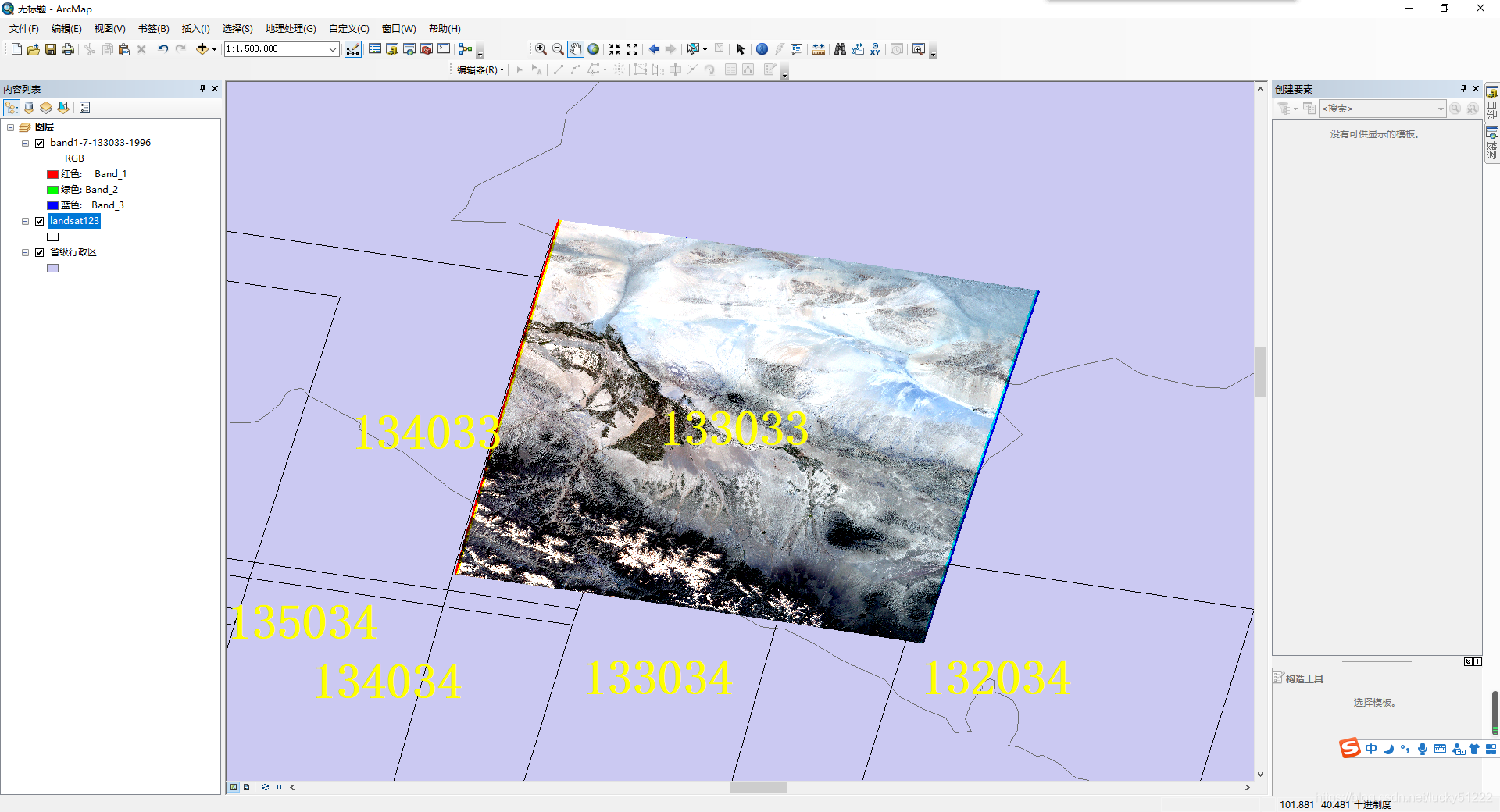Open the Find tool (binoculars icon)

click(x=840, y=48)
